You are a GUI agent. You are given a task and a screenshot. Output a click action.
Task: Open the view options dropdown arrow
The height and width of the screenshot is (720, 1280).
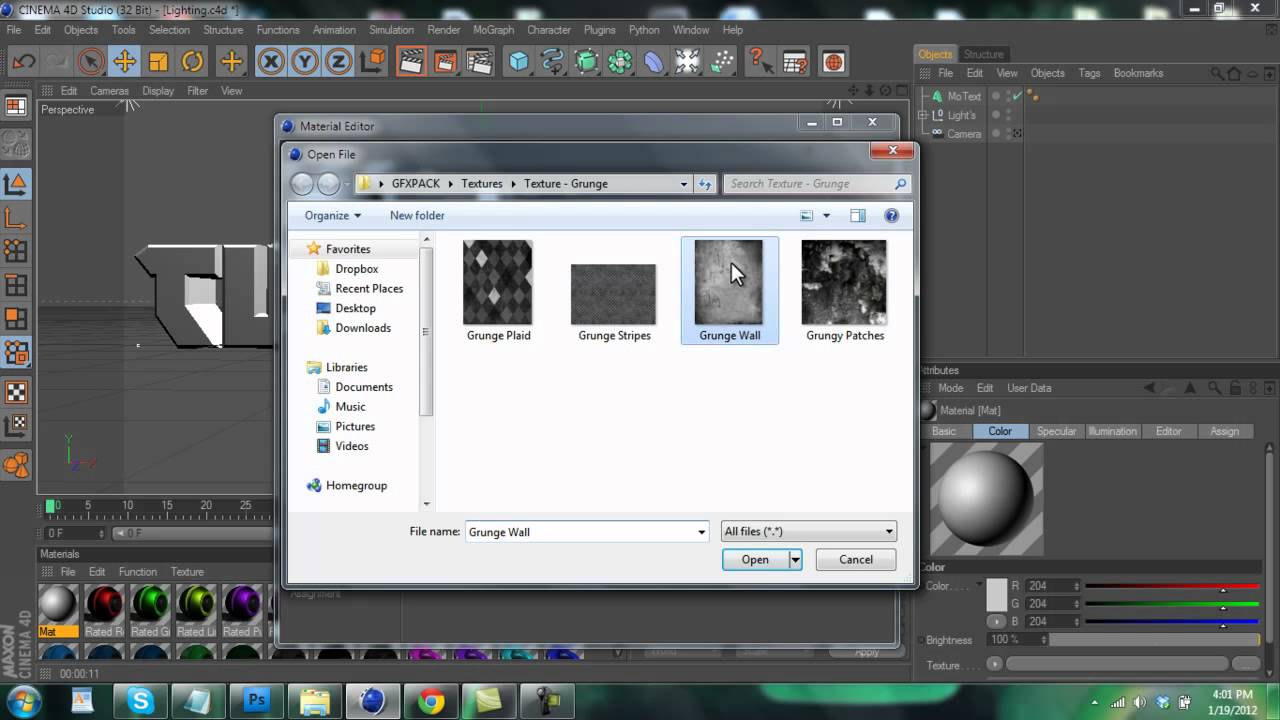[826, 215]
